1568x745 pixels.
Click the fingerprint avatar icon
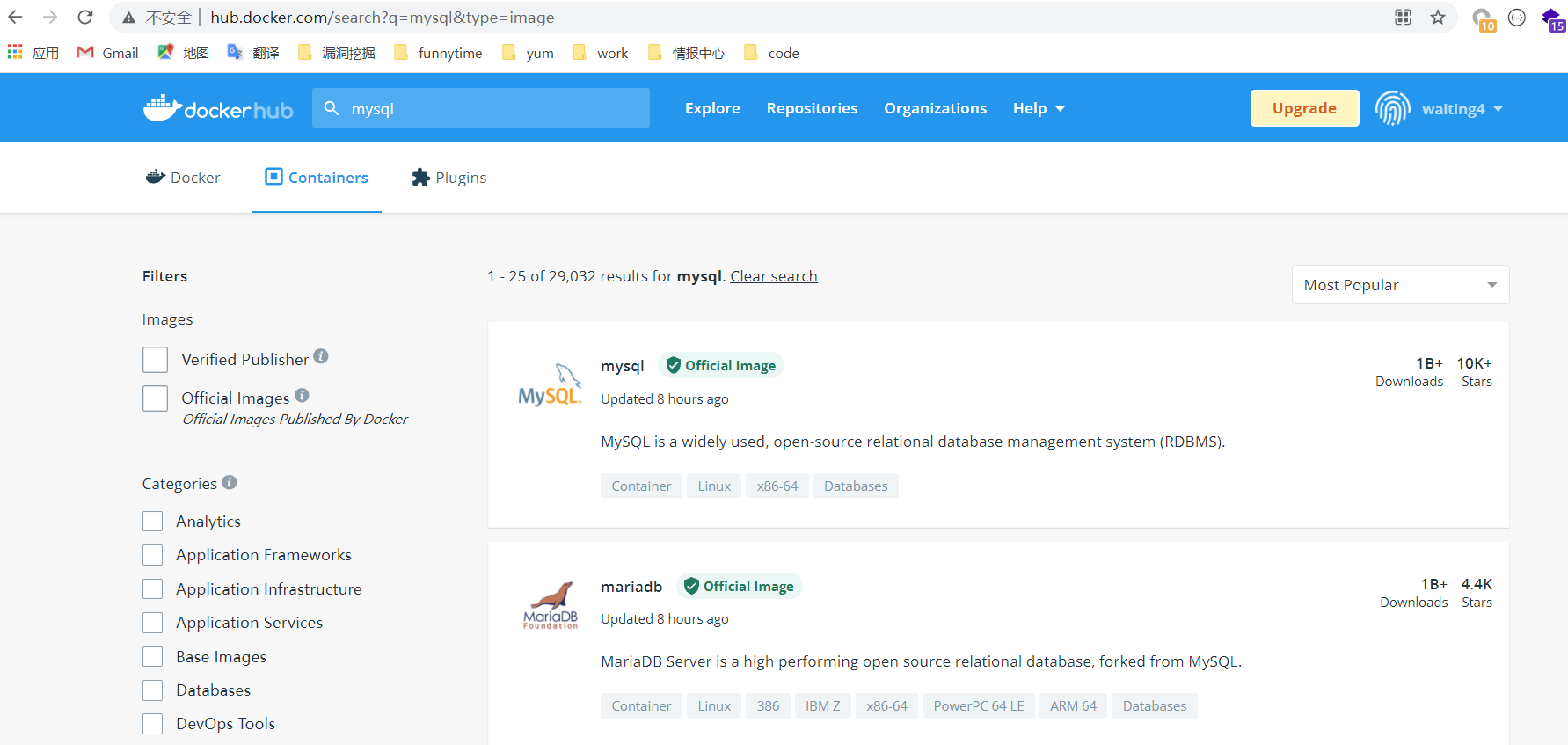point(1392,108)
